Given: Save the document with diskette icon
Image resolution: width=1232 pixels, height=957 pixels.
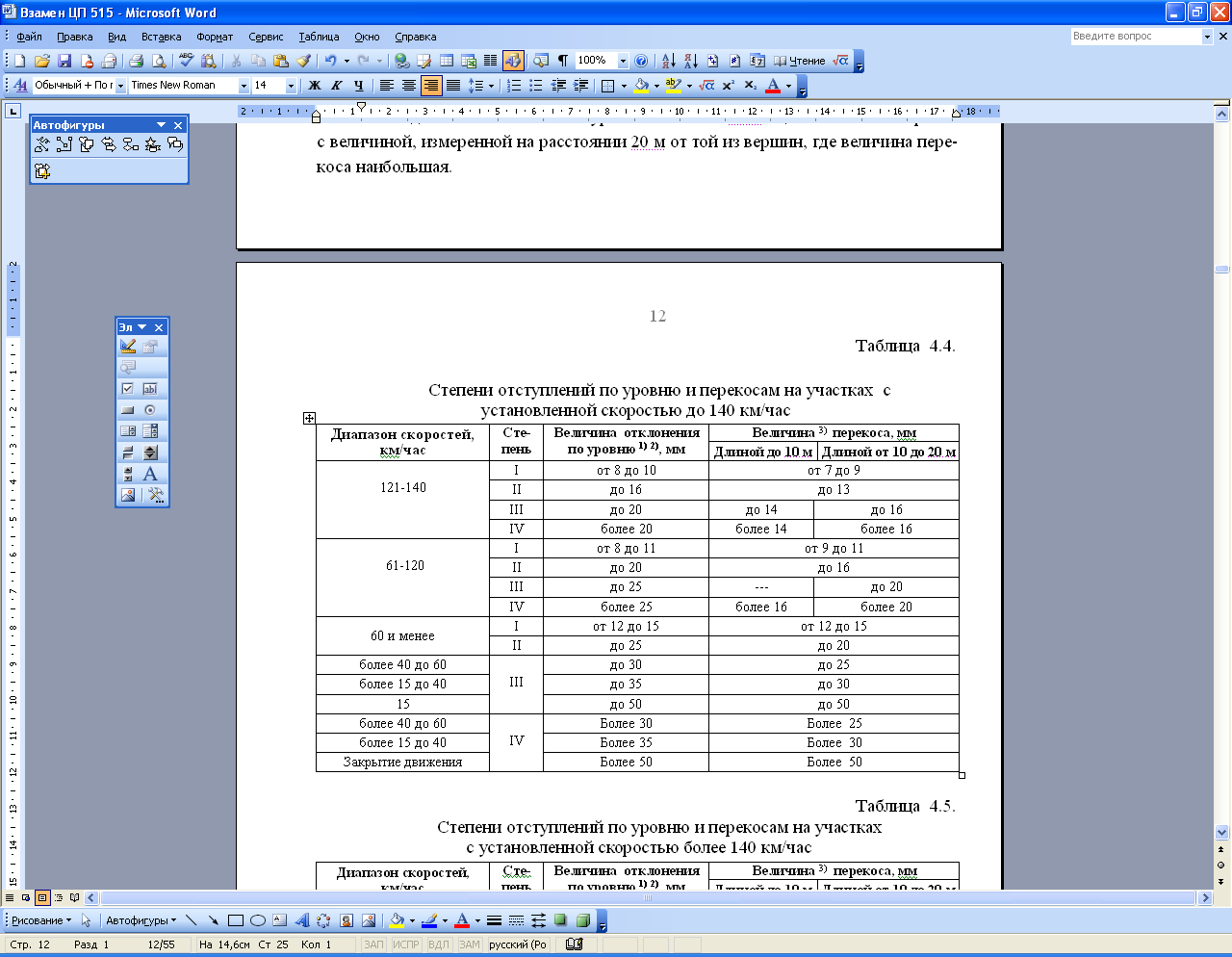Looking at the screenshot, I should pyautogui.click(x=64, y=61).
